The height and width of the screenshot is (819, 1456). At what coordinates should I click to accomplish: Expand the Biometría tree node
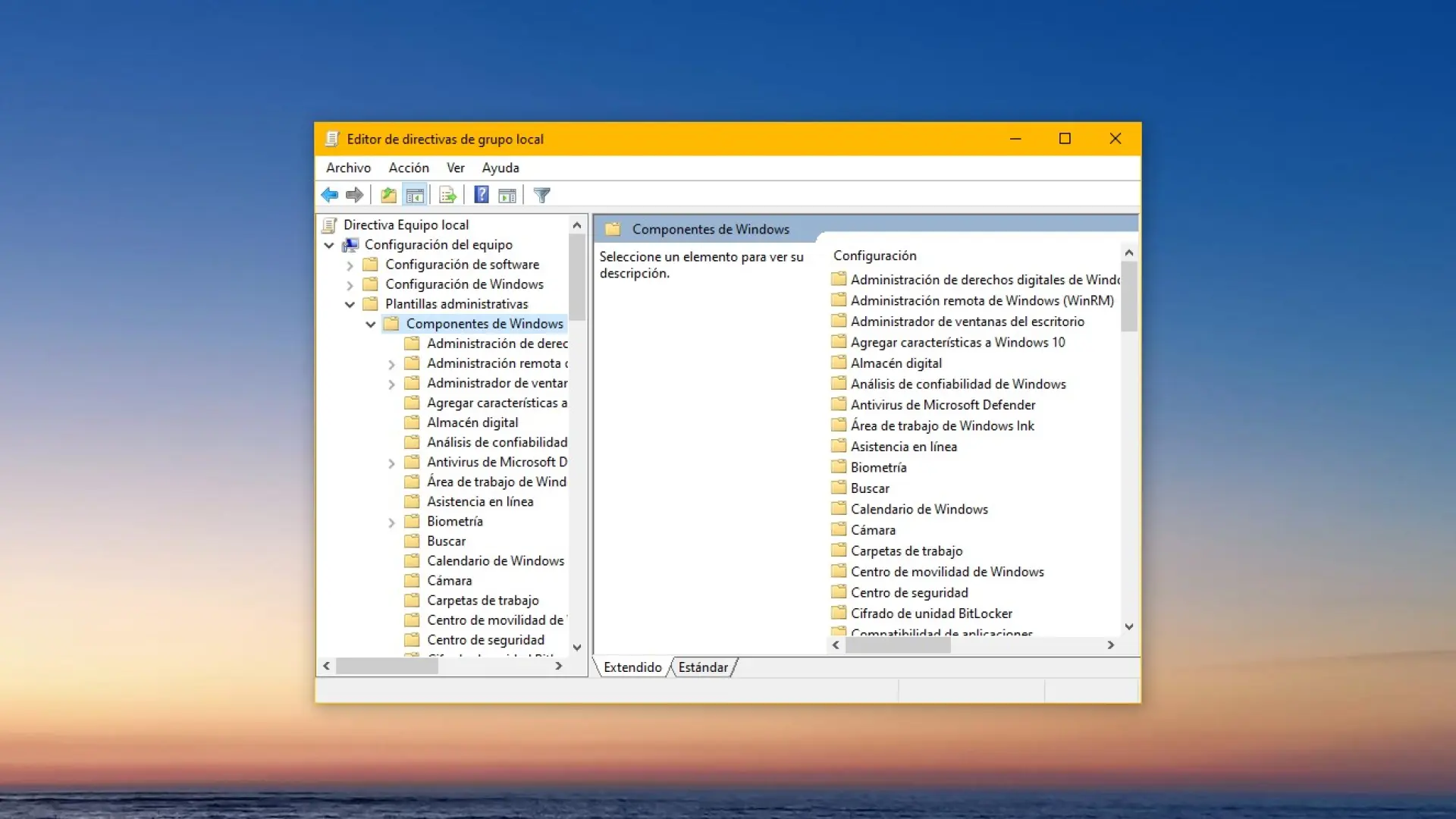391,522
